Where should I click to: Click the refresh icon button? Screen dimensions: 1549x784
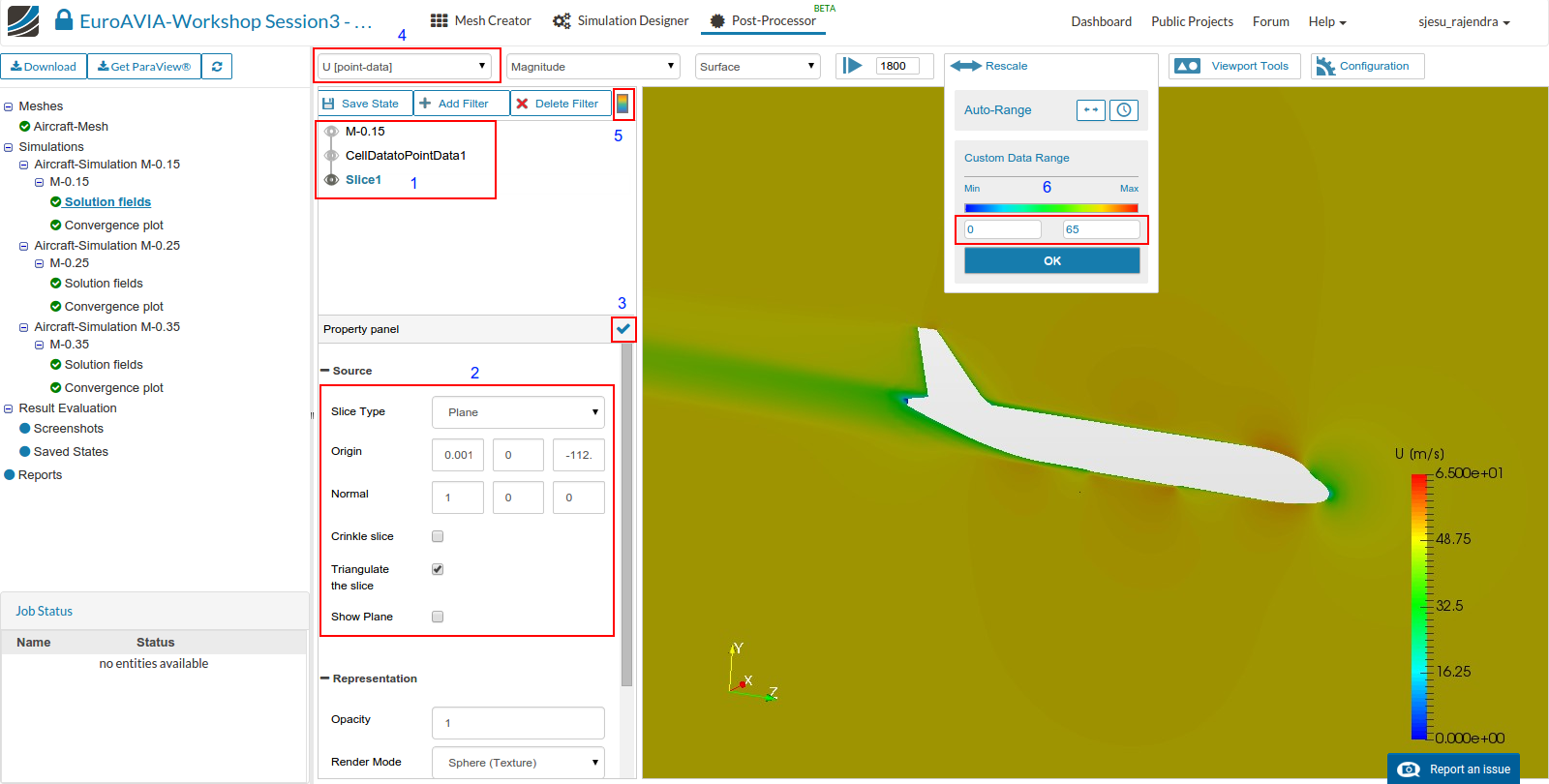217,66
